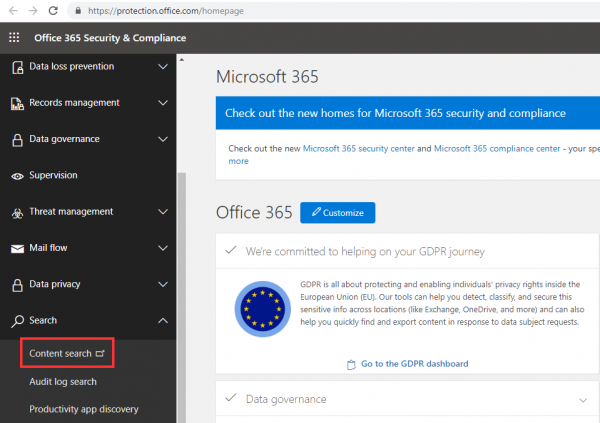The width and height of the screenshot is (600, 423).
Task: Click the Office 365 Security & Compliance title
Action: point(110,38)
